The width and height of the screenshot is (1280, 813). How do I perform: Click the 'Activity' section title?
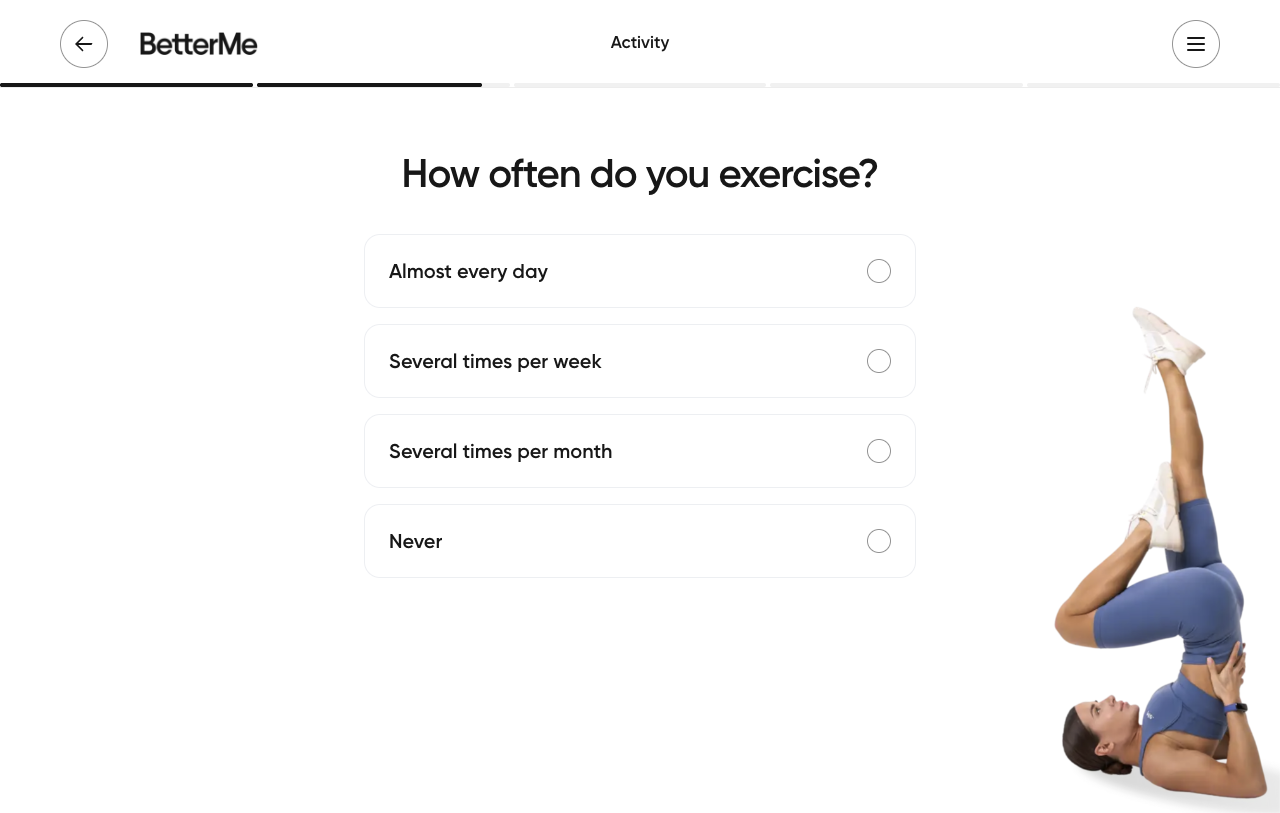coord(640,42)
